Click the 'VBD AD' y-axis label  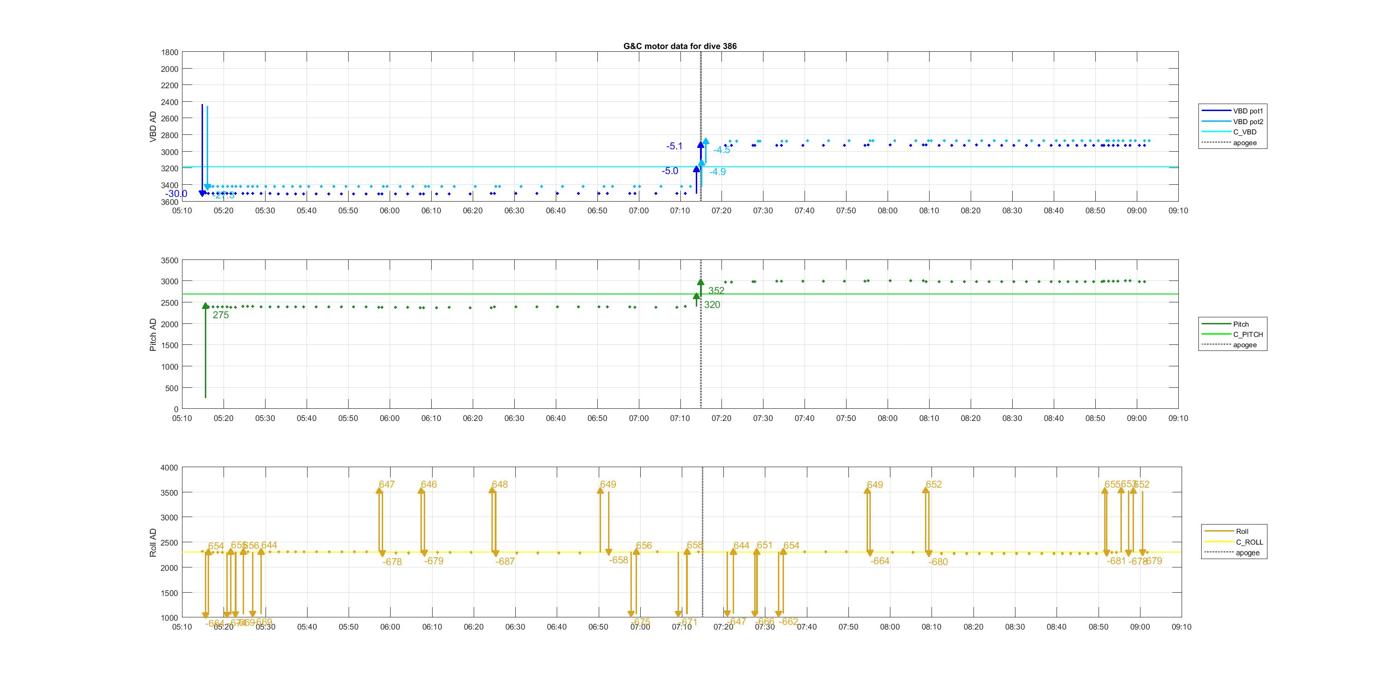click(153, 127)
